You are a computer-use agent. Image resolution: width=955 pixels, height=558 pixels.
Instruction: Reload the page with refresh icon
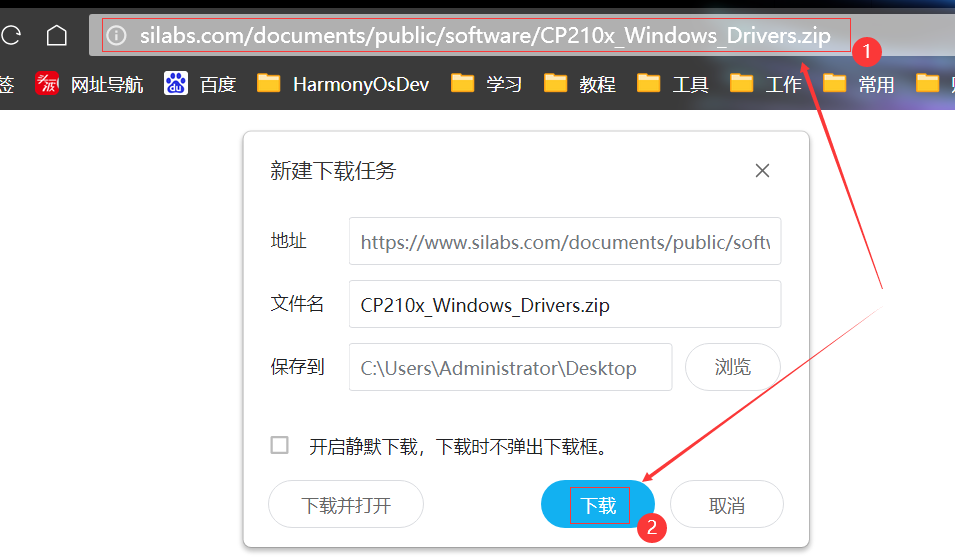[x=10, y=35]
